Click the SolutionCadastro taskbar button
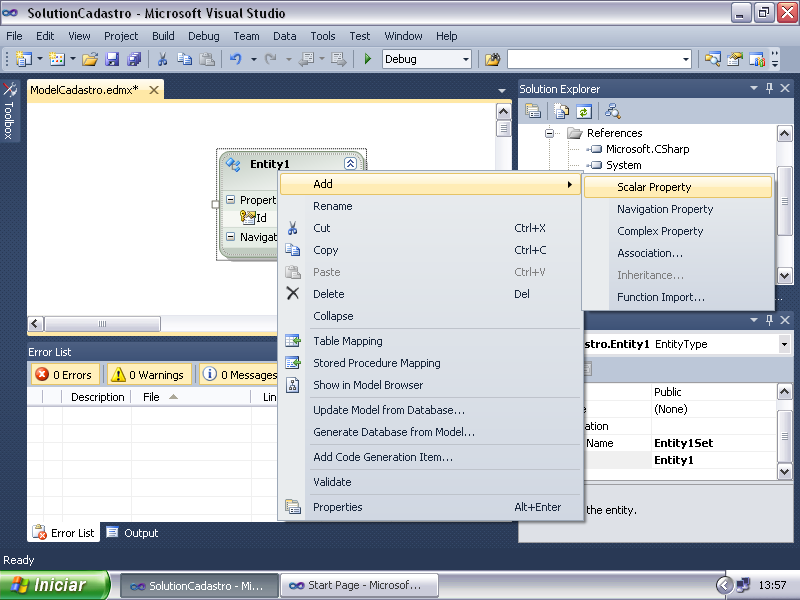 [x=199, y=585]
